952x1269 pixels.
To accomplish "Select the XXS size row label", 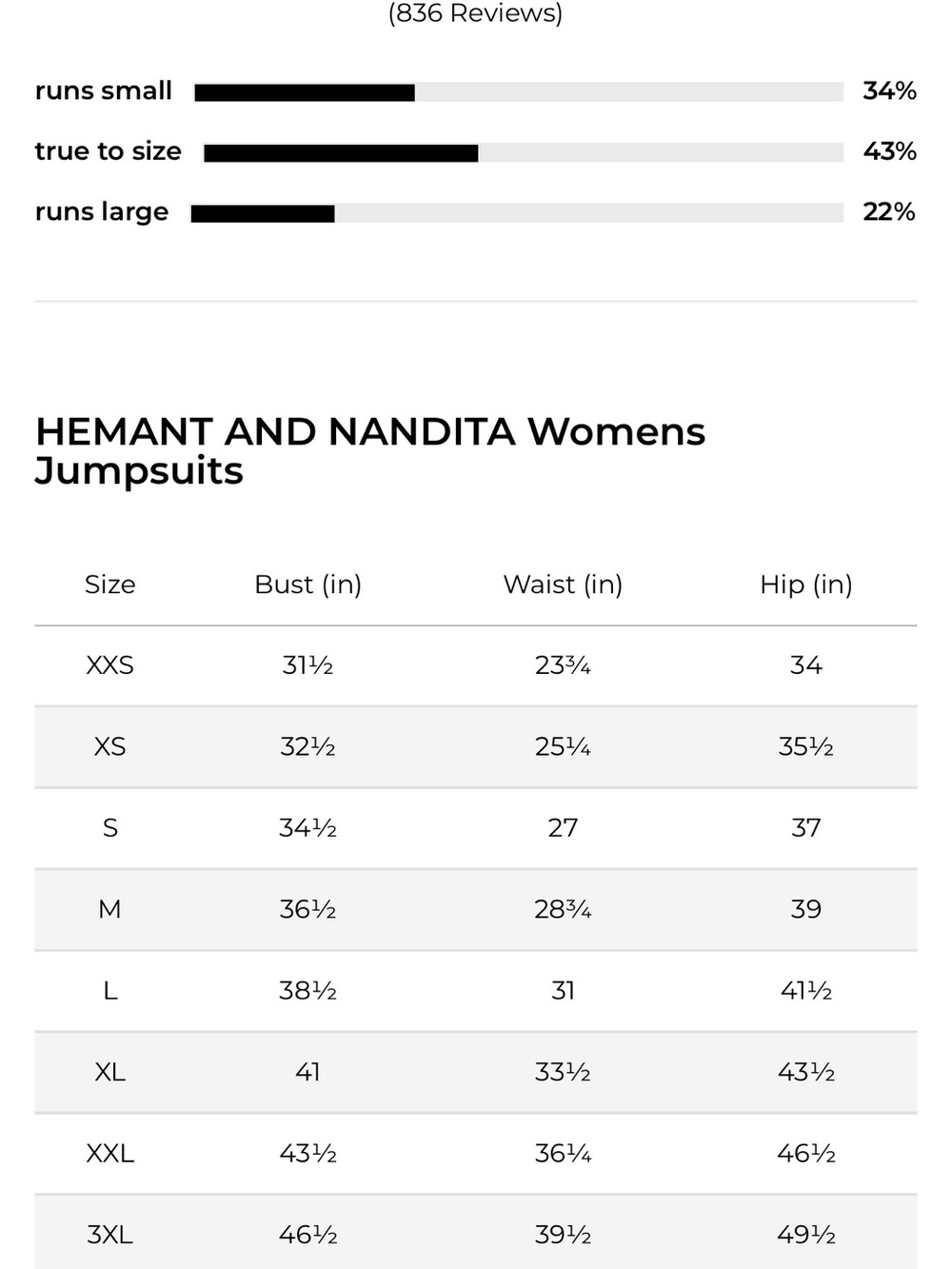I will [110, 665].
